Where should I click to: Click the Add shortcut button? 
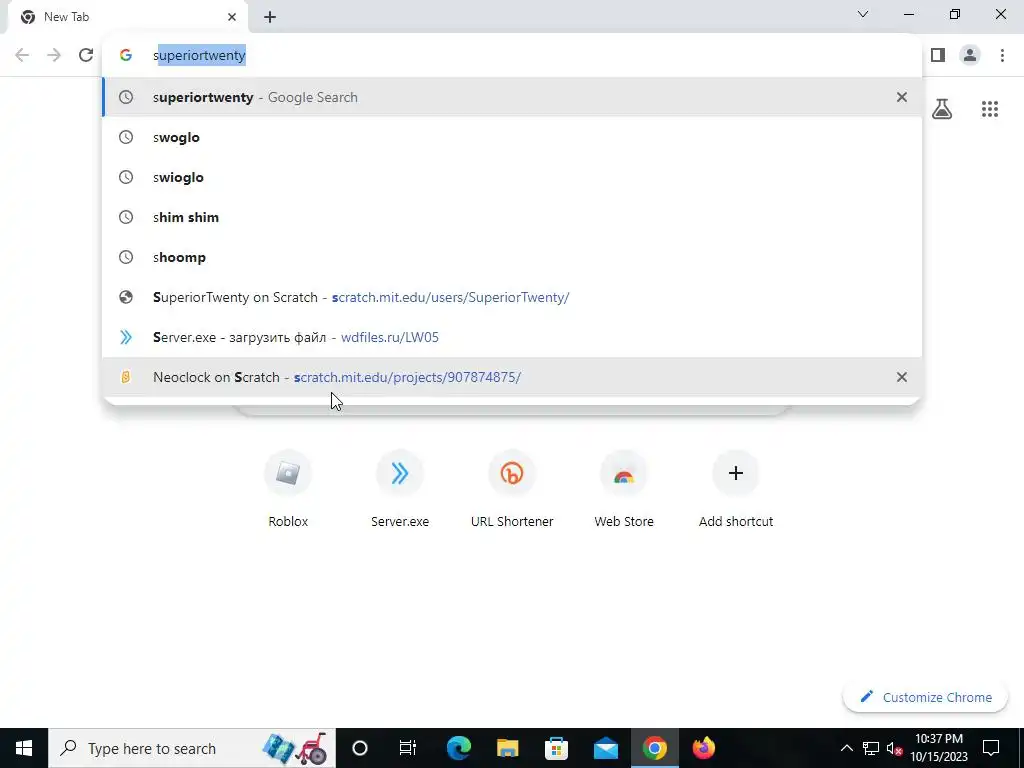coord(736,488)
